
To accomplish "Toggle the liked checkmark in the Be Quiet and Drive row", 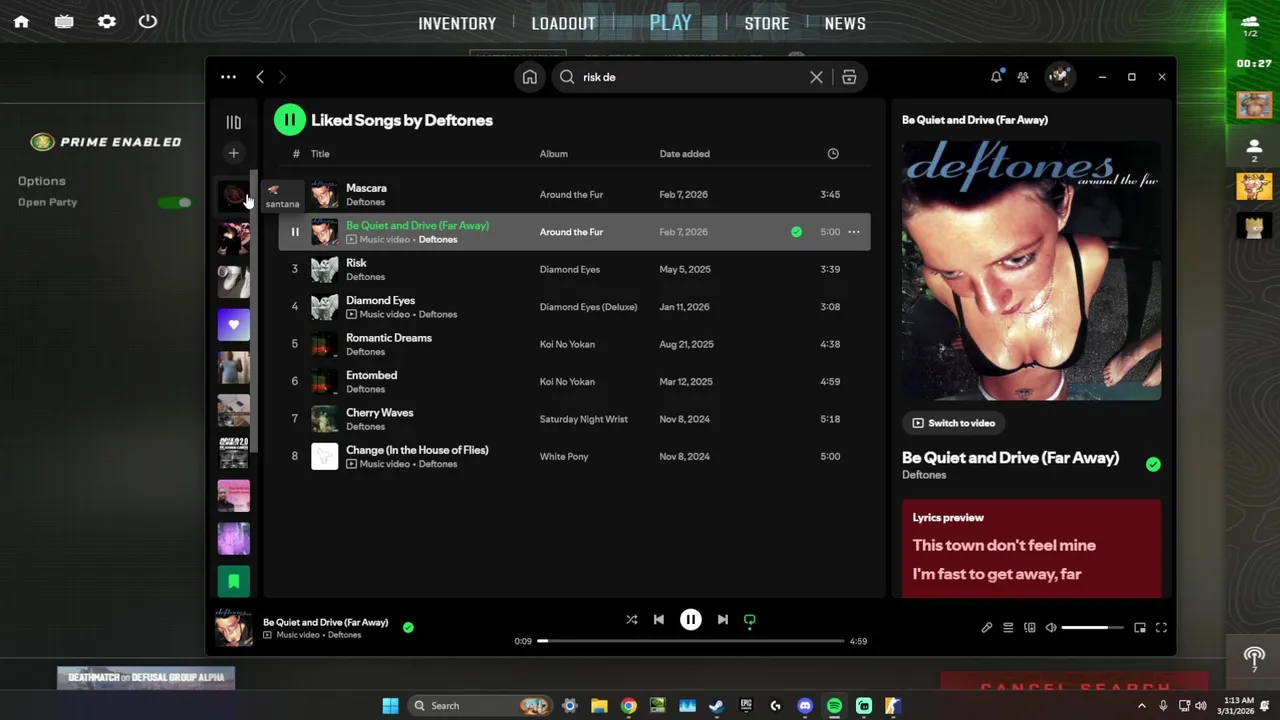I will coord(796,232).
